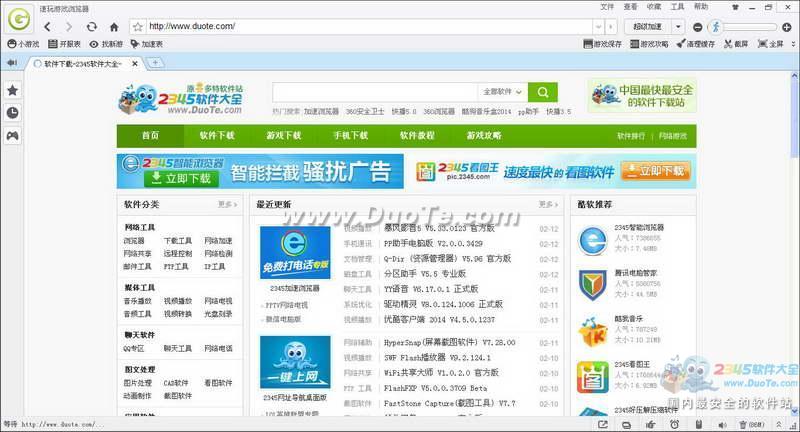This screenshot has height=432, width=800.
Task: Select the 首页 navigation tab
Action: (x=150, y=136)
